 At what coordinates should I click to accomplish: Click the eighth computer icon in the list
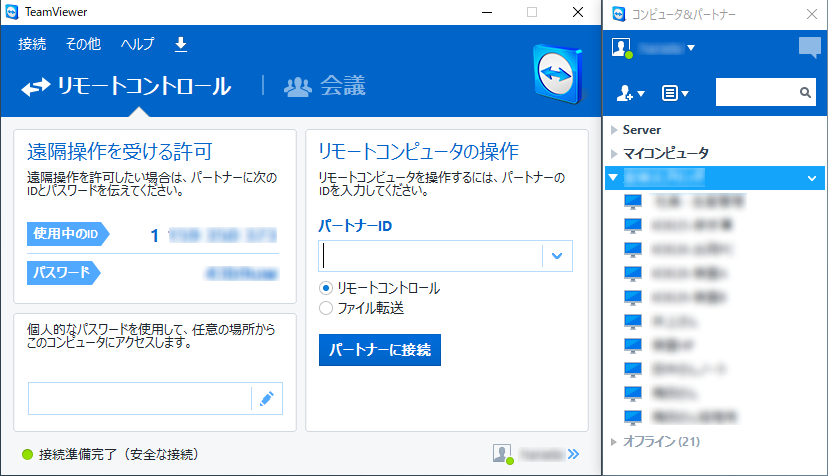633,369
